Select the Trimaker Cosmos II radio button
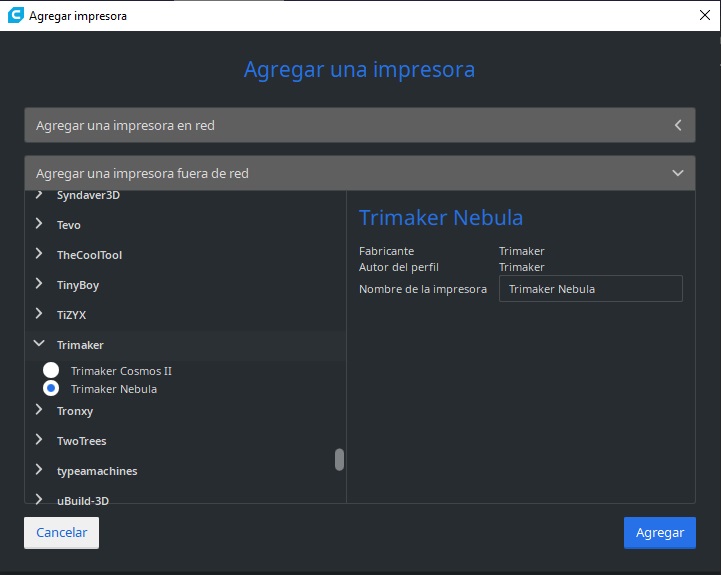Screen dimensions: 722x575 [x=51, y=371]
